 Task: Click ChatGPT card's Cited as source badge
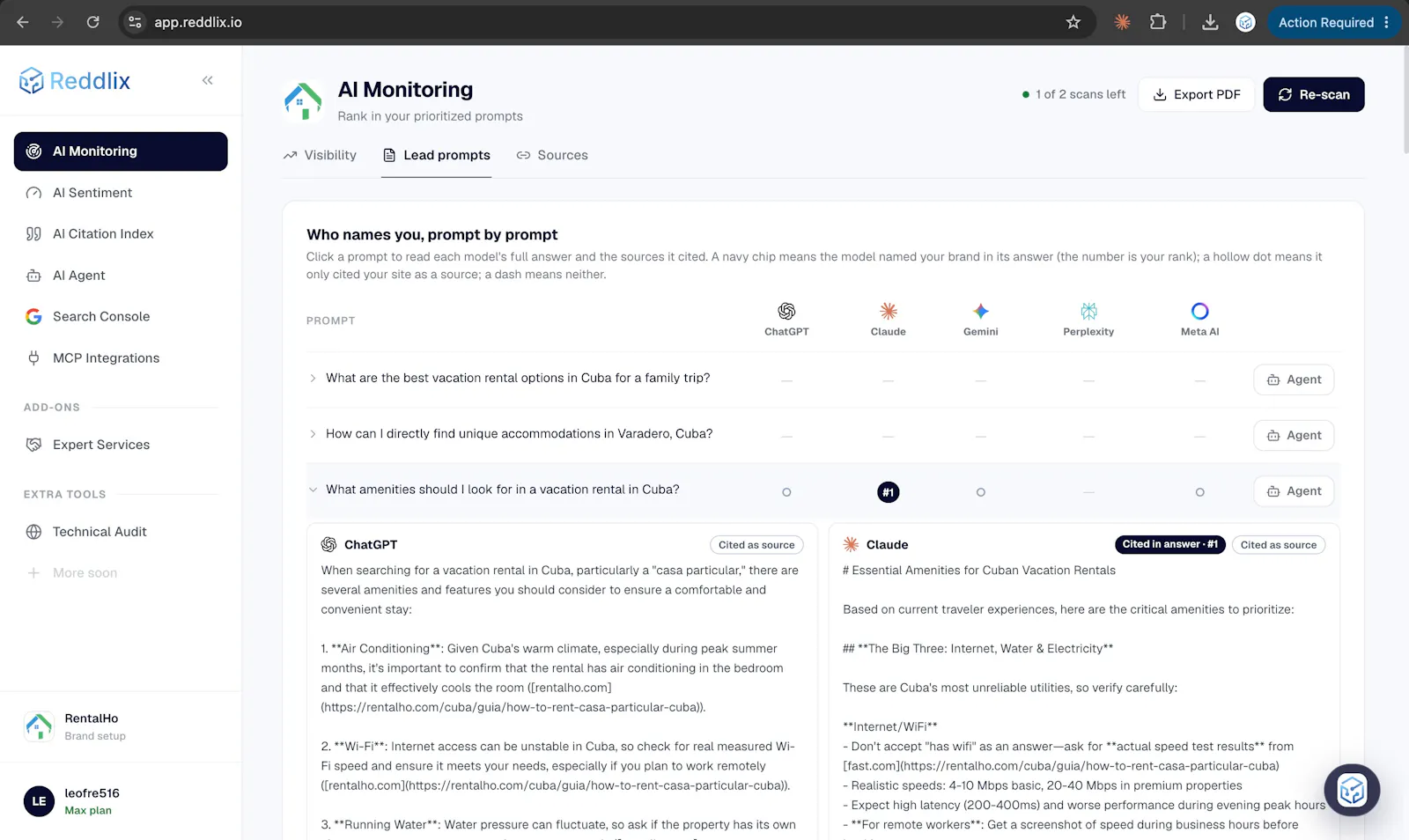(756, 545)
